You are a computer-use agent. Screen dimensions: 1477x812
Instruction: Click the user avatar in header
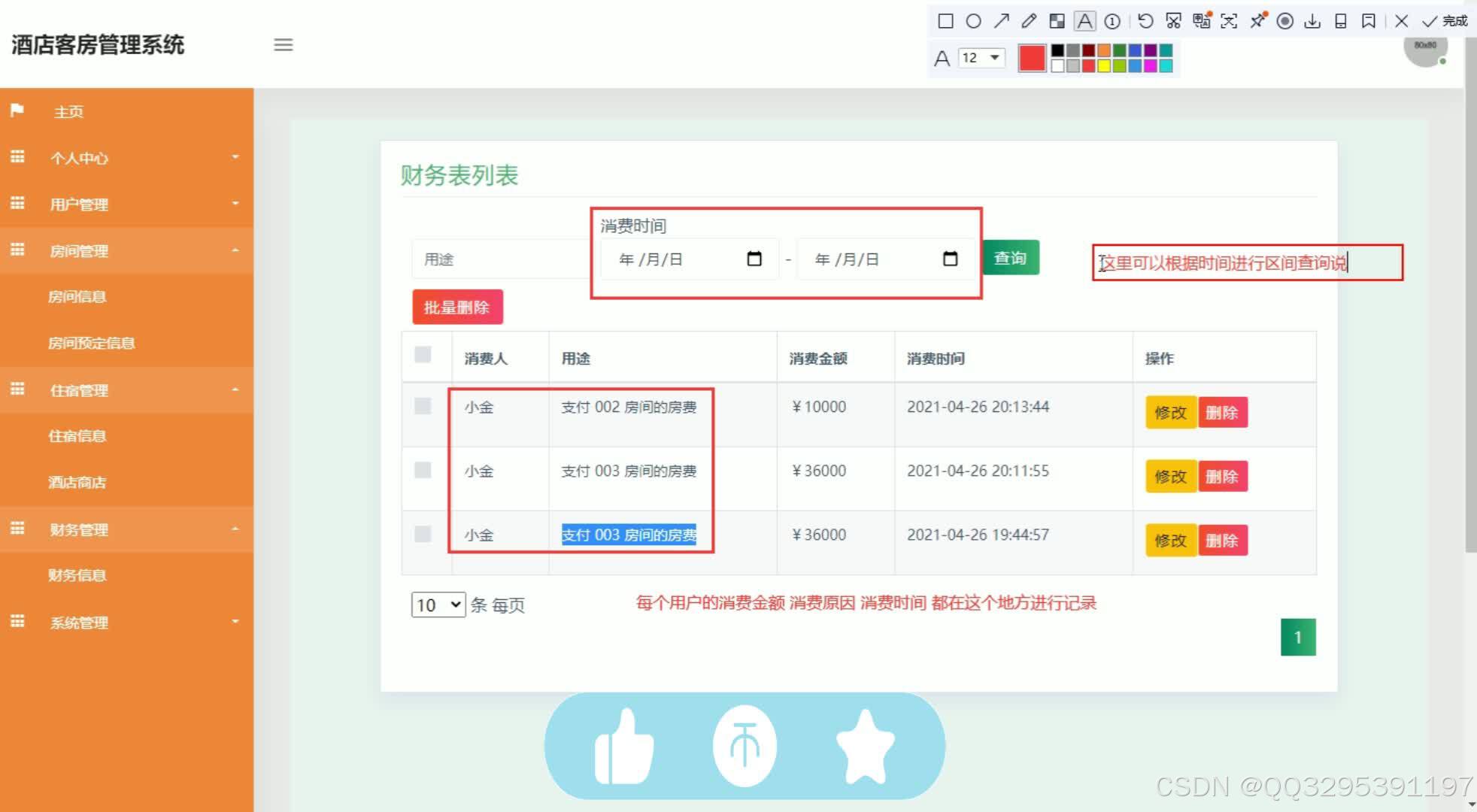point(1425,48)
